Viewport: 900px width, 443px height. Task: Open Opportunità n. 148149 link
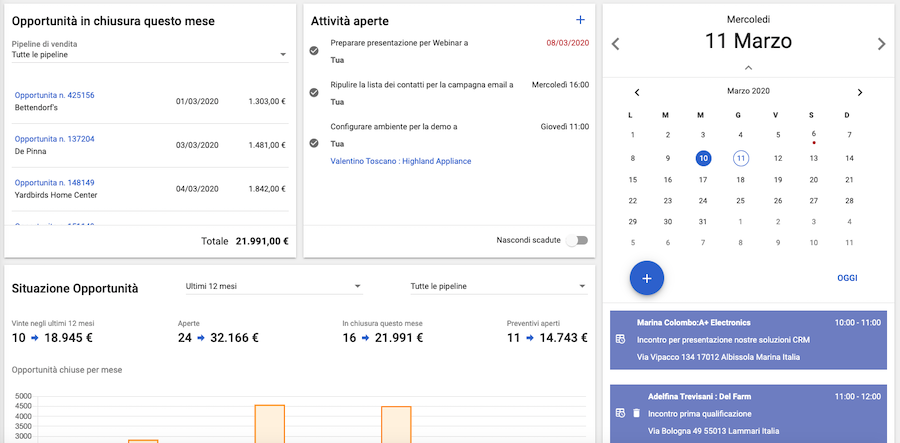(x=55, y=182)
